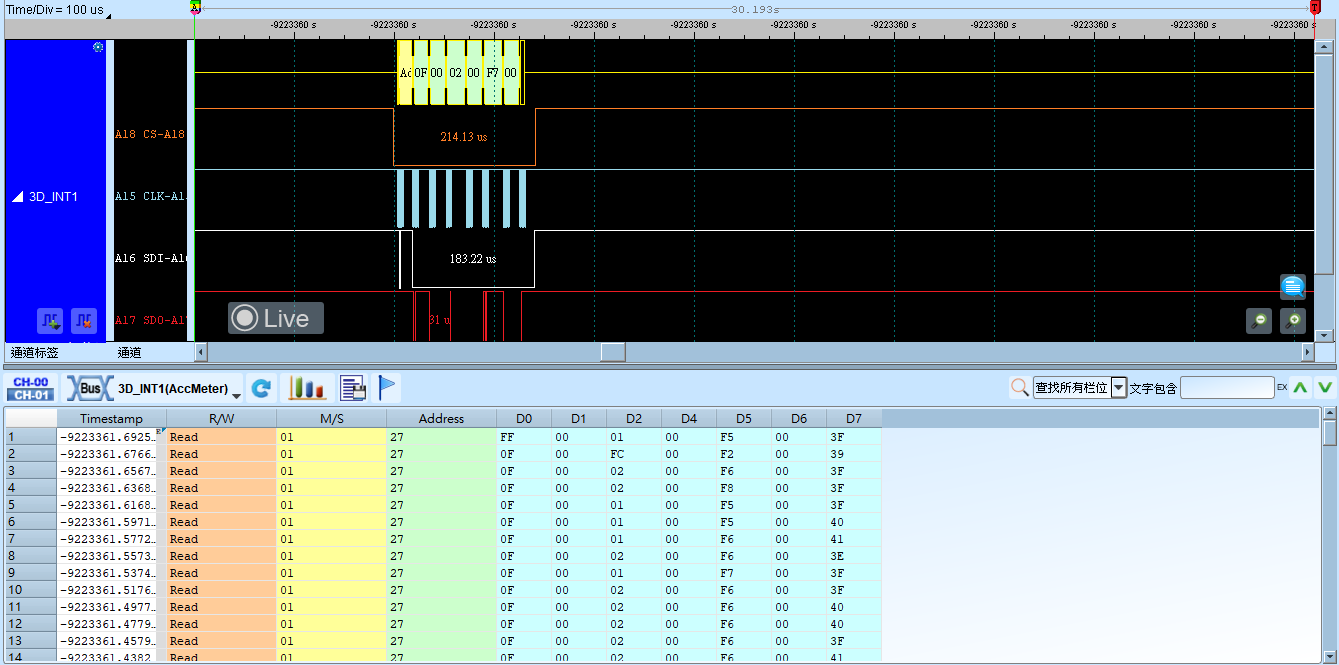Click the Address 27 cell in row 5
The image size is (1339, 665).
[441, 505]
